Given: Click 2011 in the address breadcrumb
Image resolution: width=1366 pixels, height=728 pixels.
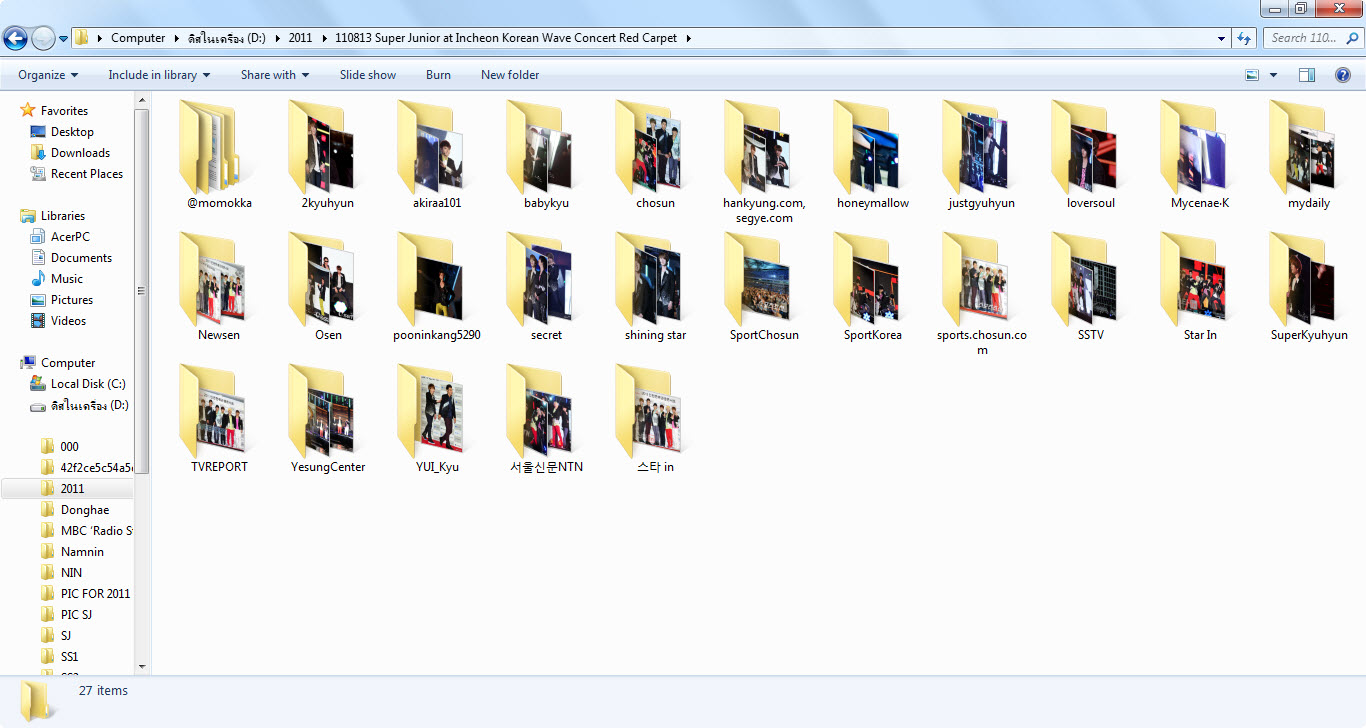Looking at the screenshot, I should 300,38.
